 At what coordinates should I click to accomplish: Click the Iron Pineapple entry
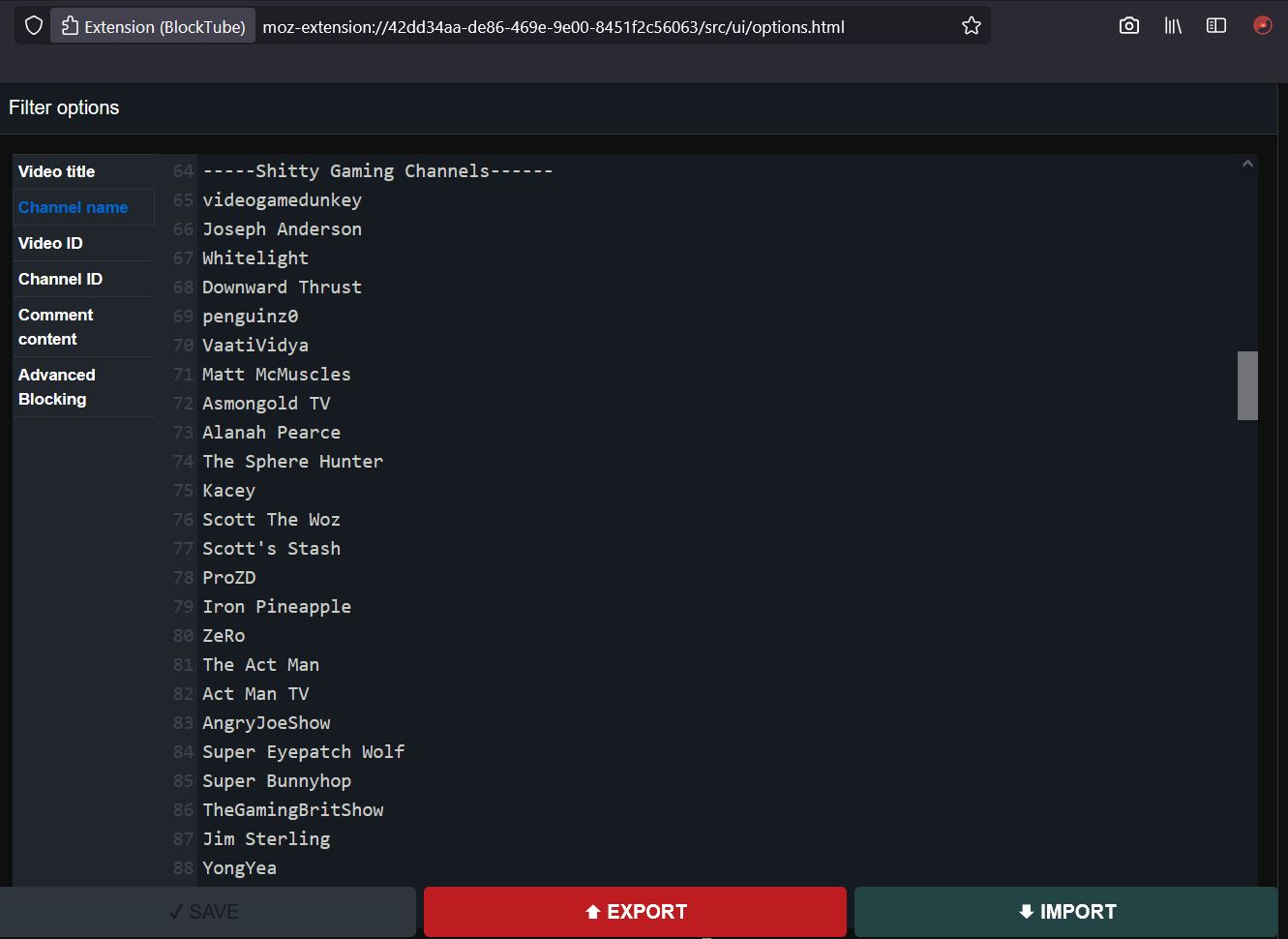pyautogui.click(x=277, y=607)
